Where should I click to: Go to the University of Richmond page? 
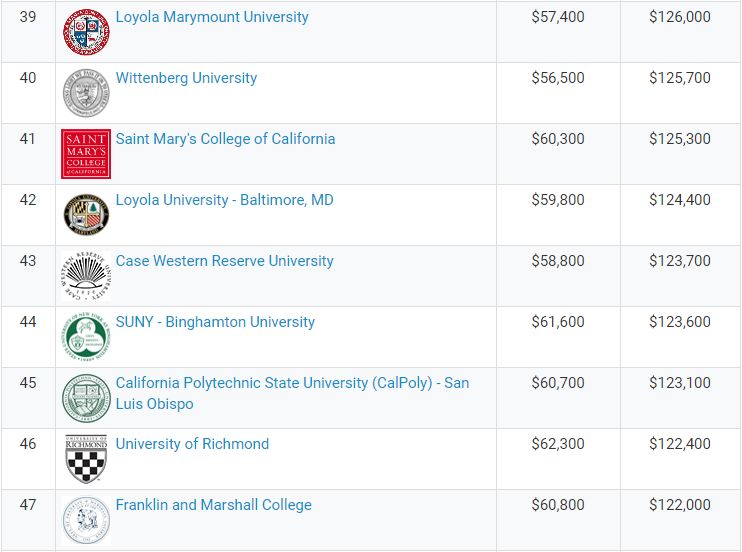tap(192, 444)
